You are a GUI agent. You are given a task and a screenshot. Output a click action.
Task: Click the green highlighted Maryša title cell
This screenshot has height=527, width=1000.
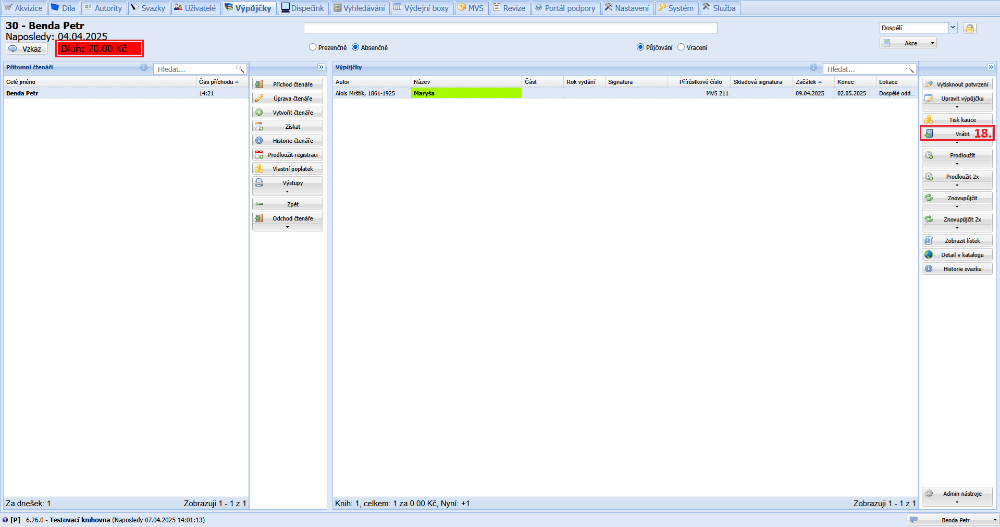466,93
